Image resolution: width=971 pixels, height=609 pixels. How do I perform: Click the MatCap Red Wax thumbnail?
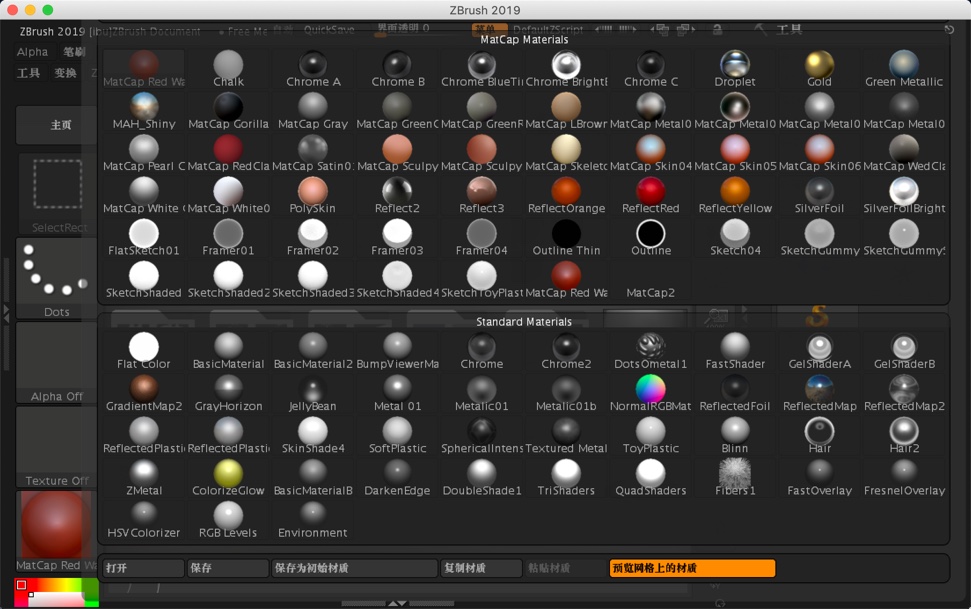click(56, 520)
